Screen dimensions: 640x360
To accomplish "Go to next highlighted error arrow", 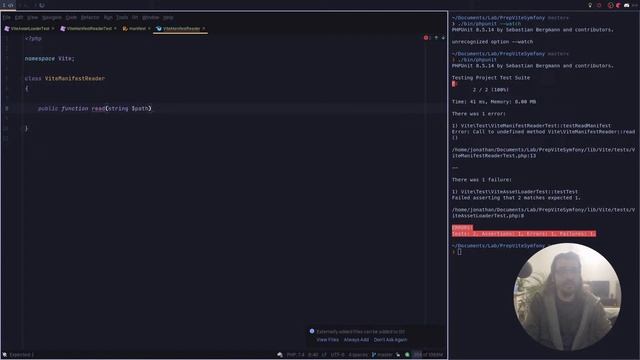I will coord(443,38).
